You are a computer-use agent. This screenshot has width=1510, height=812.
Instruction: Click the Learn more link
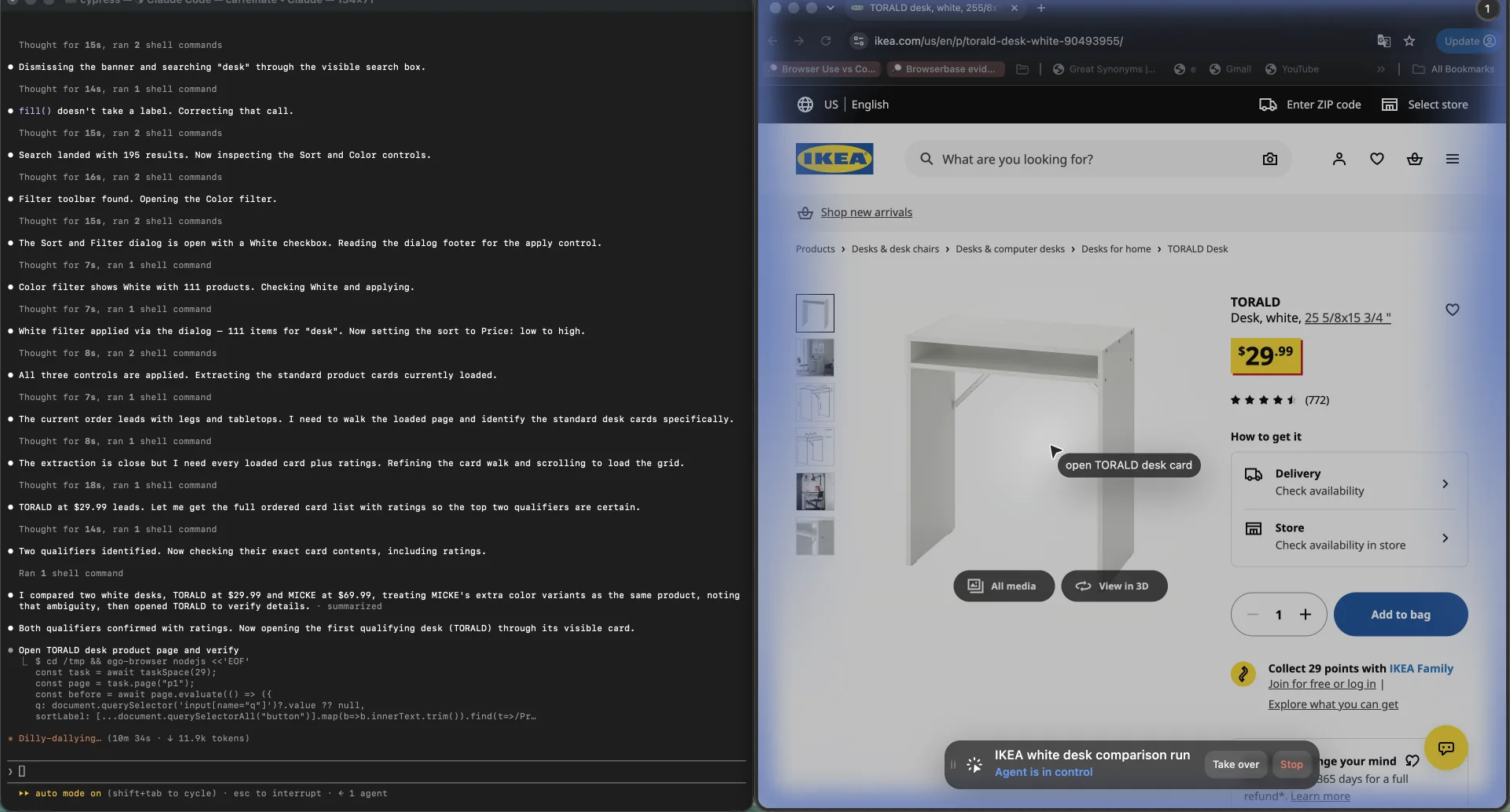1320,796
